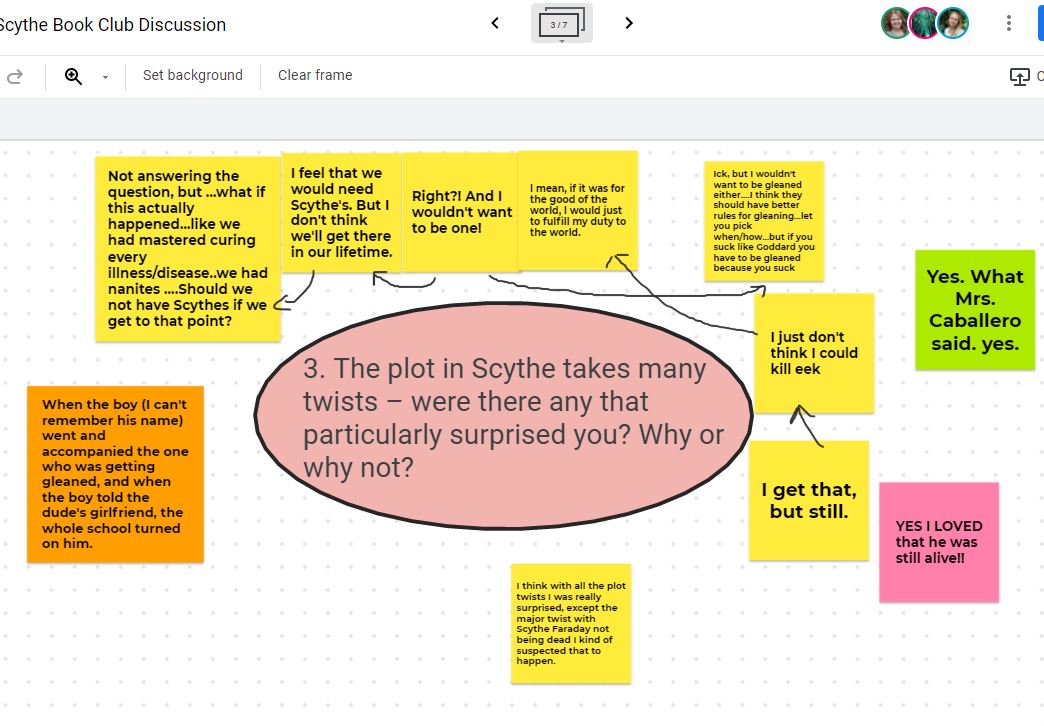Select the 'Ick, but I wouldn't want to be gleaned' note
The height and width of the screenshot is (726, 1044).
coord(764,221)
